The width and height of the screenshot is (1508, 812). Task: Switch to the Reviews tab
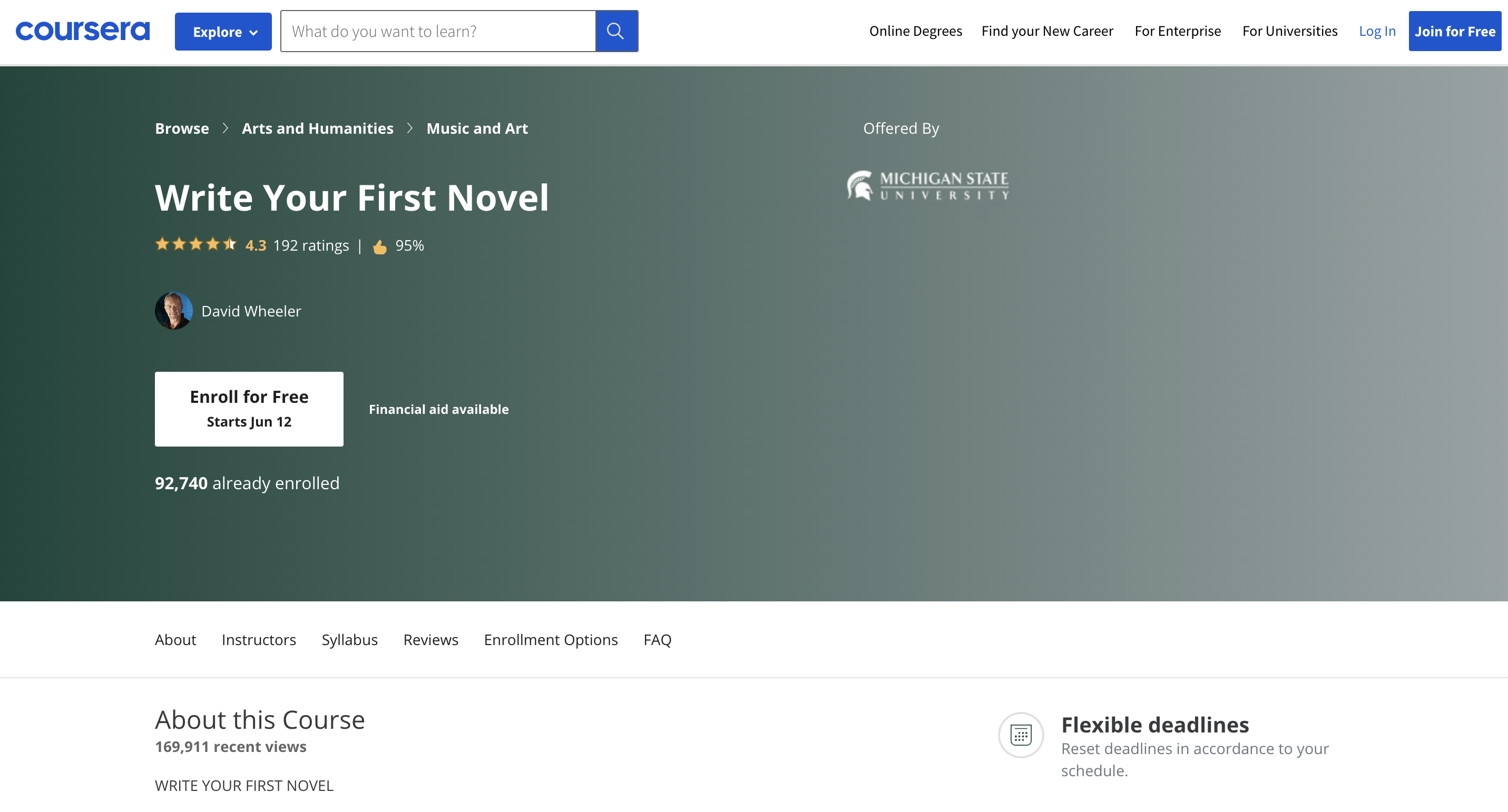coord(431,640)
